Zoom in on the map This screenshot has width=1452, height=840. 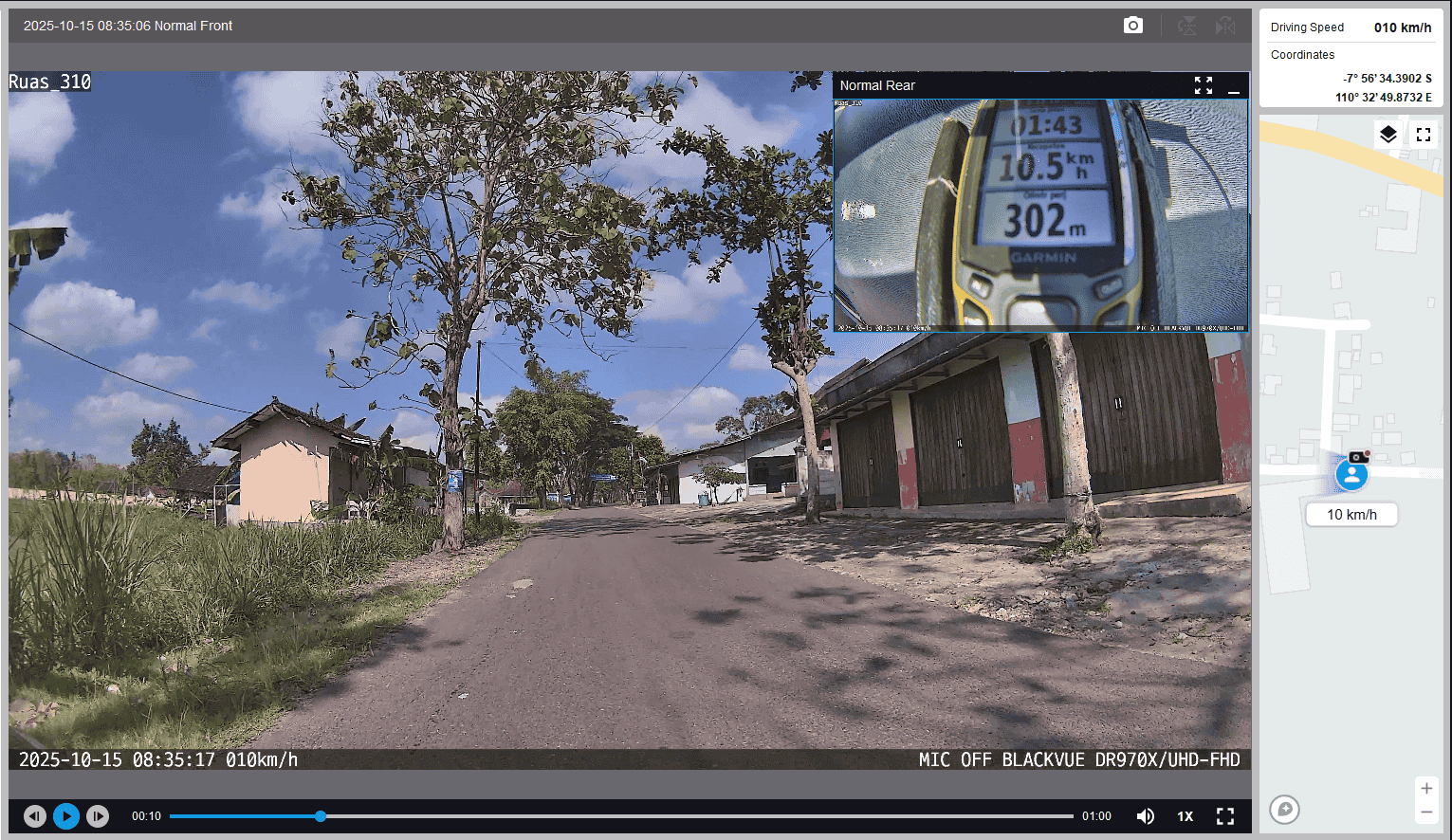[1425, 789]
